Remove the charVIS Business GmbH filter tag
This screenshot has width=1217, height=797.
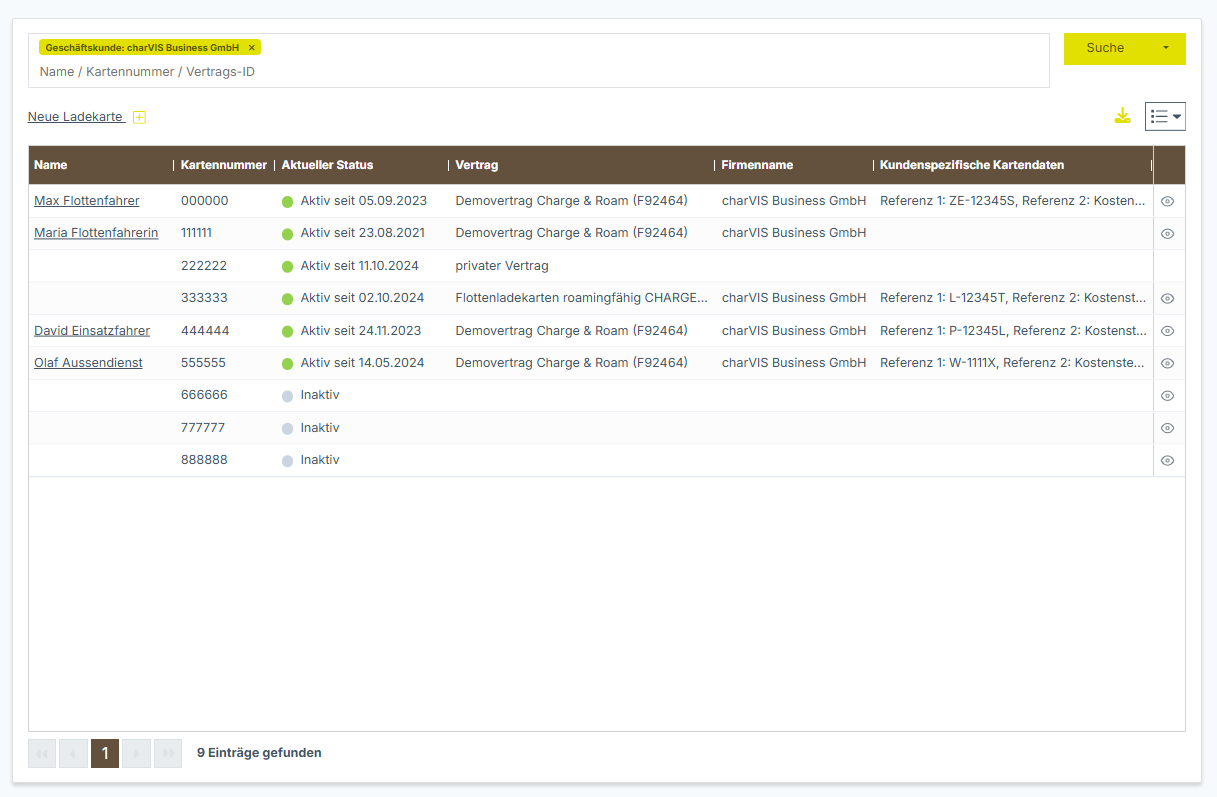click(x=252, y=47)
